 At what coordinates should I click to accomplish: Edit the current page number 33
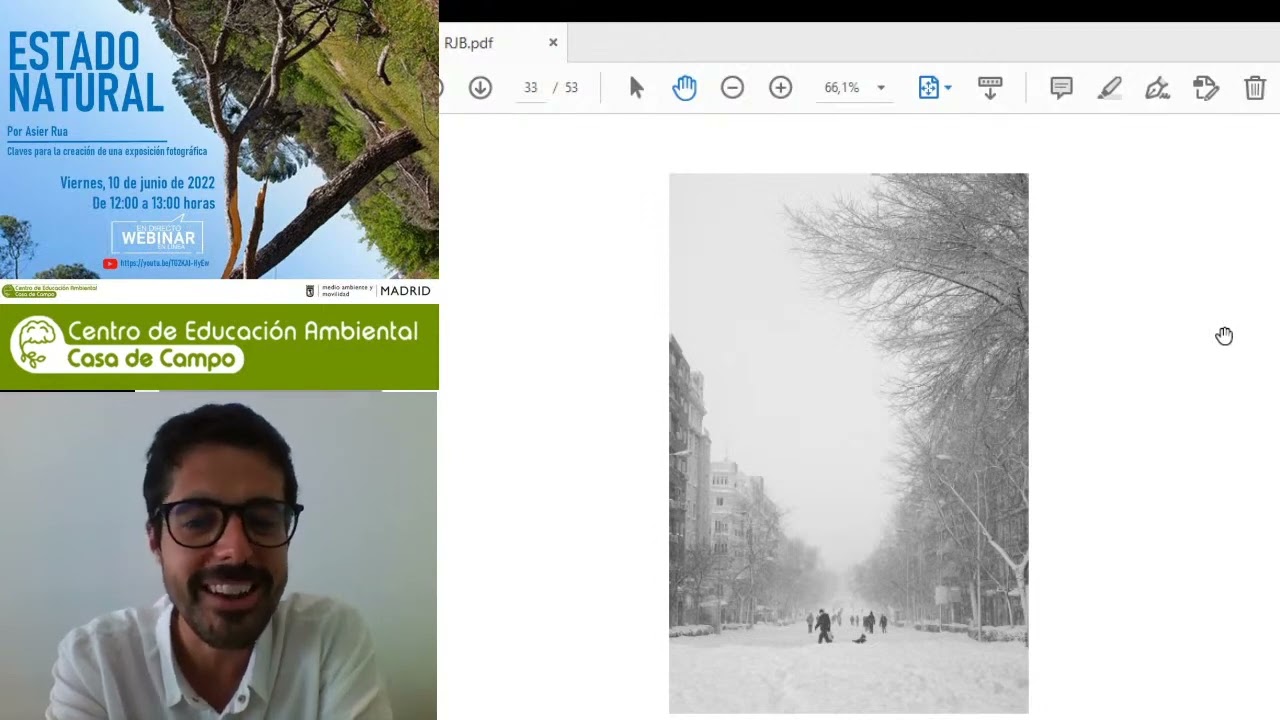click(x=530, y=88)
